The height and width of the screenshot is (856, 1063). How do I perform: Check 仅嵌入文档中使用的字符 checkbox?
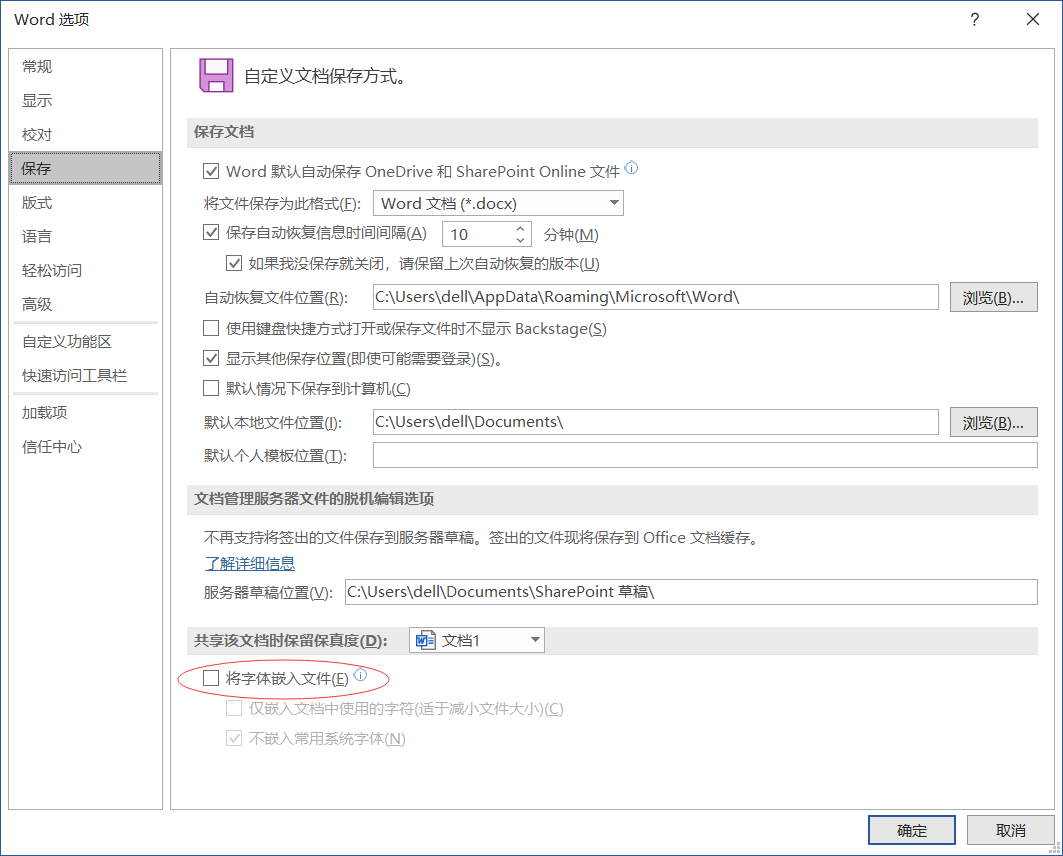pyautogui.click(x=234, y=708)
